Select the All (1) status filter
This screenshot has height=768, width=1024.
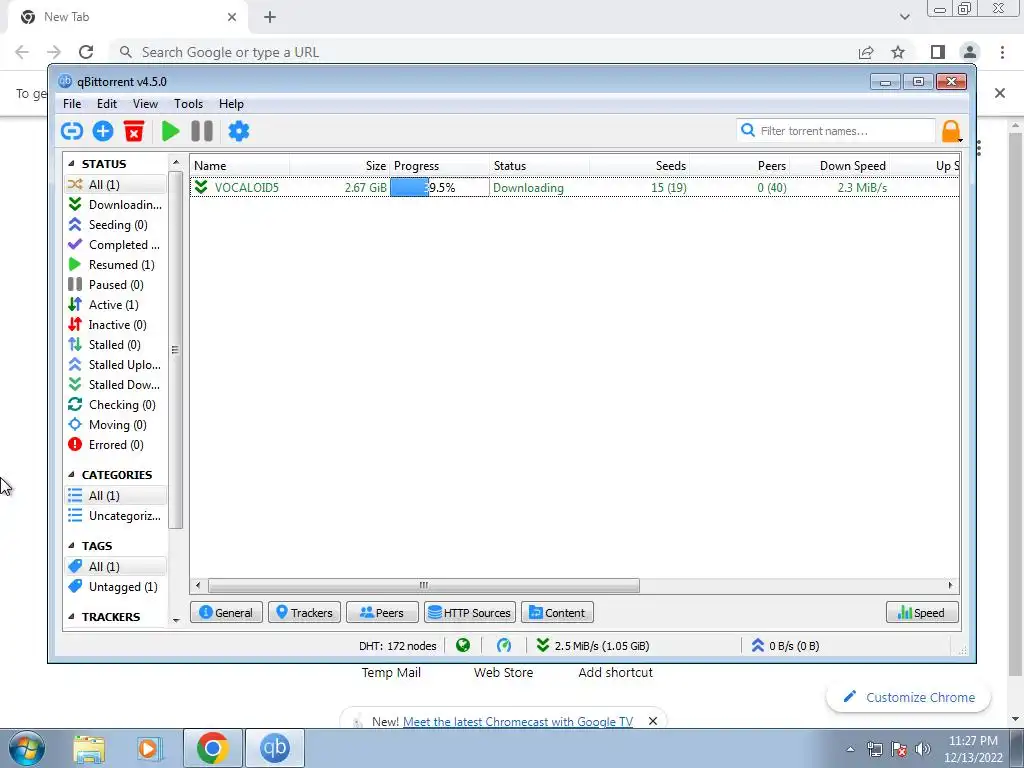coord(116,184)
